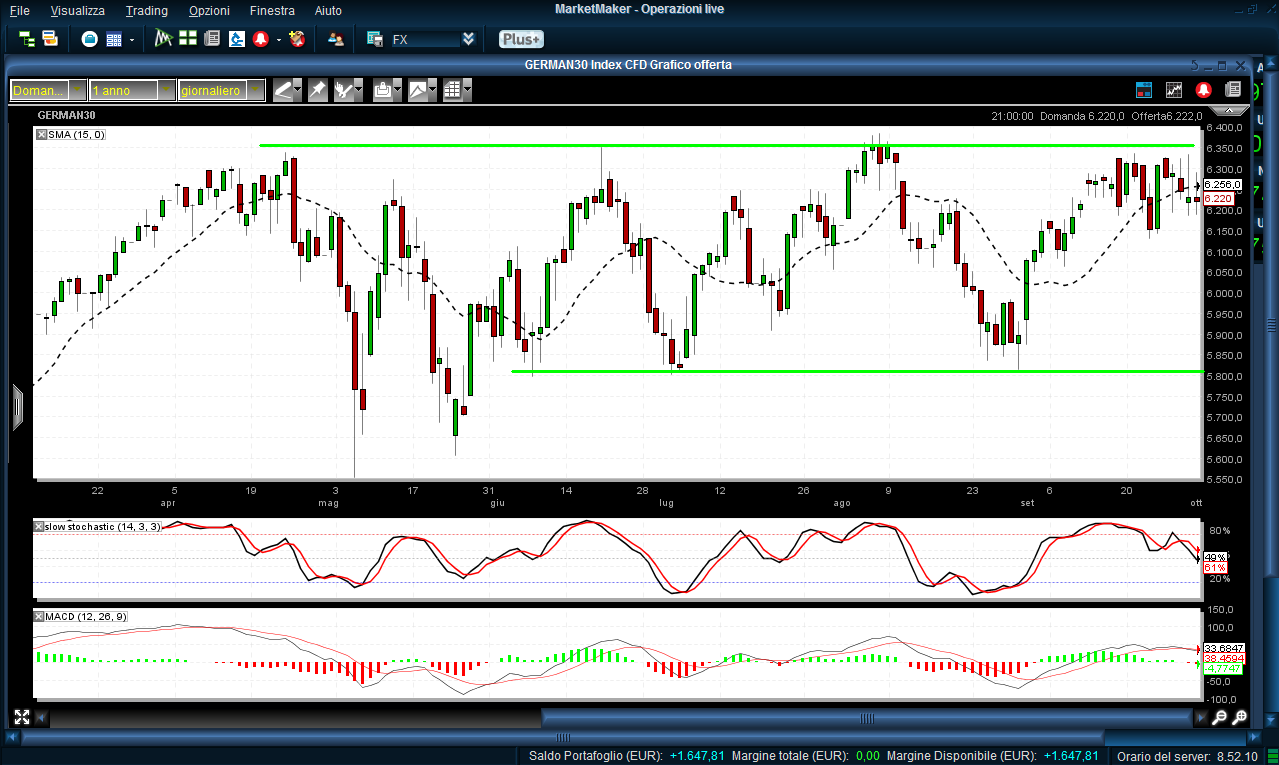
Task: Expand the 'giornaliero' interval dropdown
Action: (256, 90)
